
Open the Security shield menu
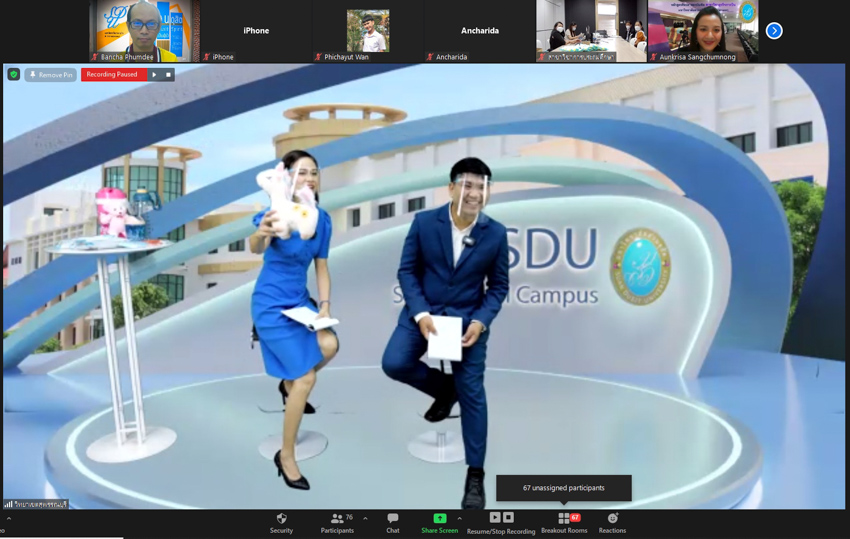281,523
